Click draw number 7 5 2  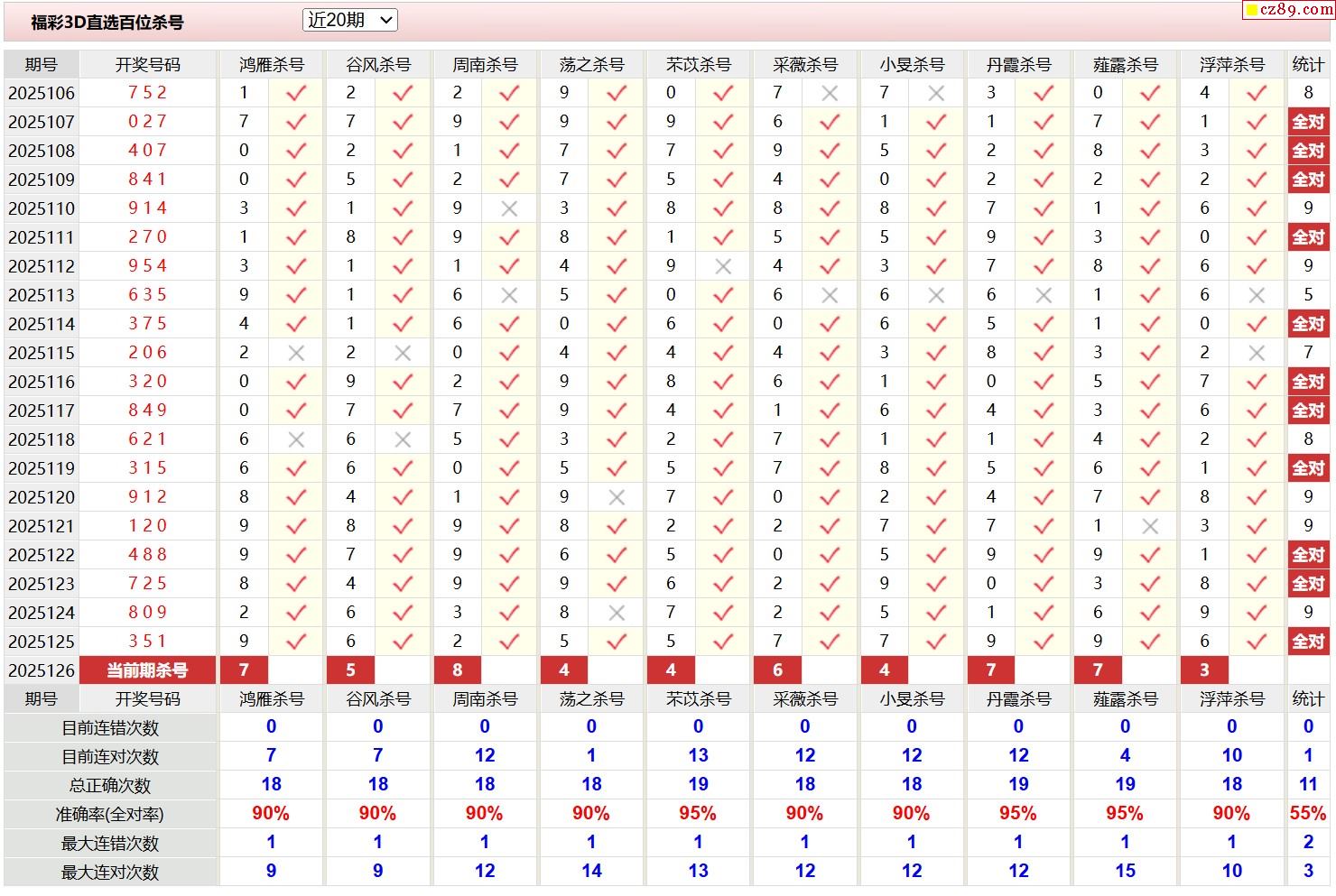[148, 92]
